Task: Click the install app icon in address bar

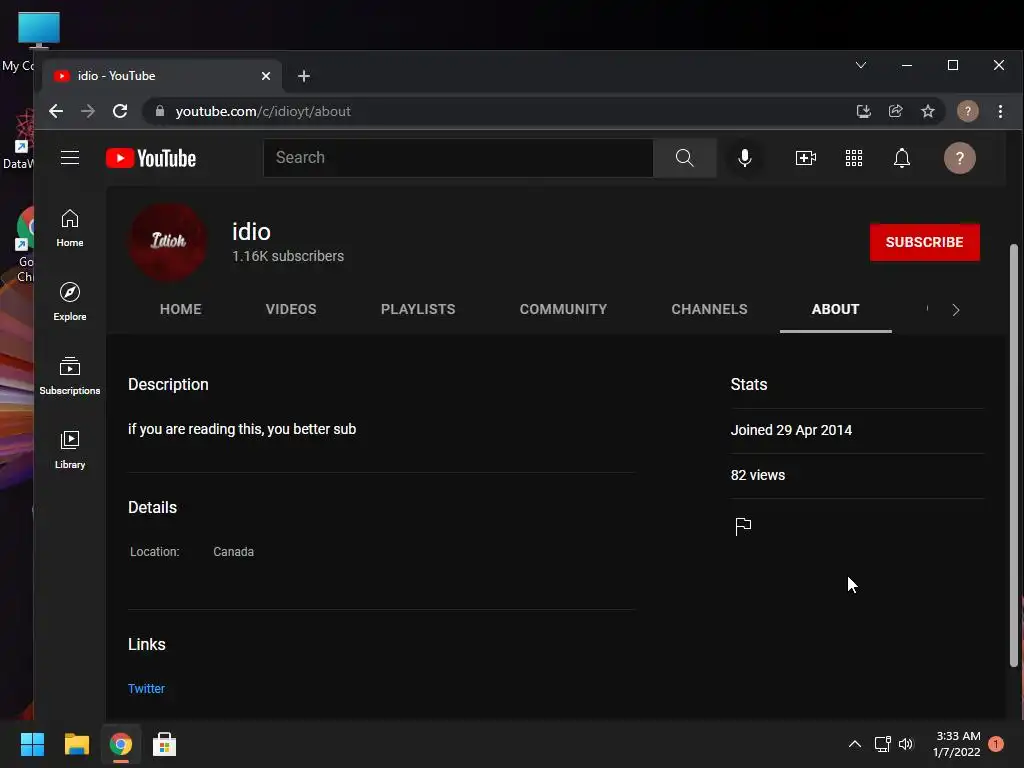Action: click(x=863, y=111)
